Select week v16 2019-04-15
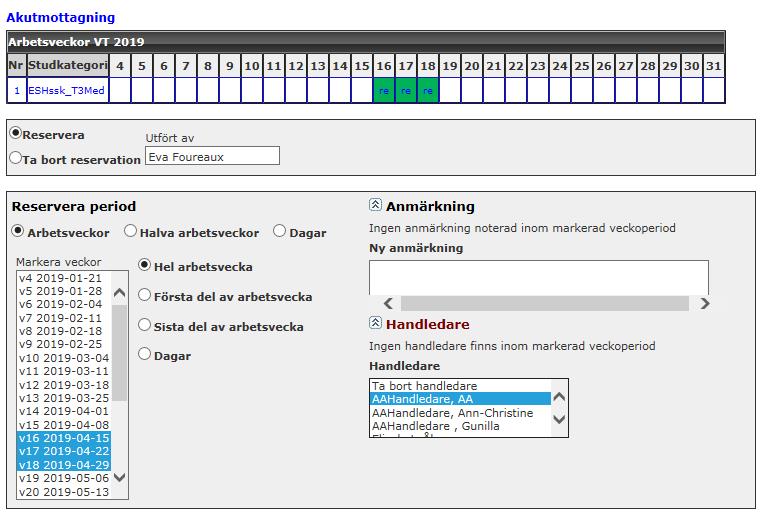This screenshot has width=762, height=512. (64, 438)
